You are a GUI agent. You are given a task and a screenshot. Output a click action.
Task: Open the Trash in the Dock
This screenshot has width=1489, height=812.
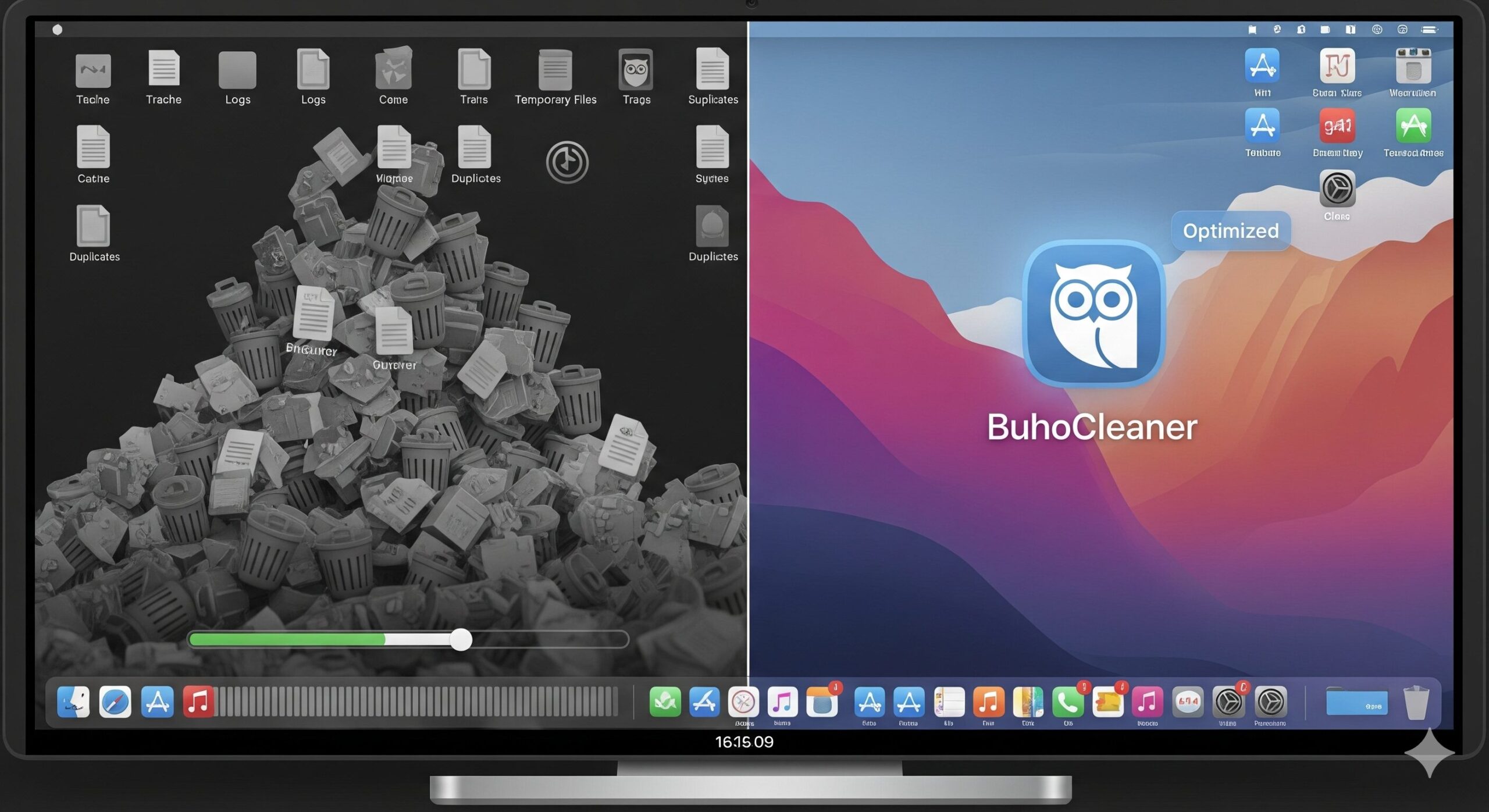click(x=1416, y=703)
